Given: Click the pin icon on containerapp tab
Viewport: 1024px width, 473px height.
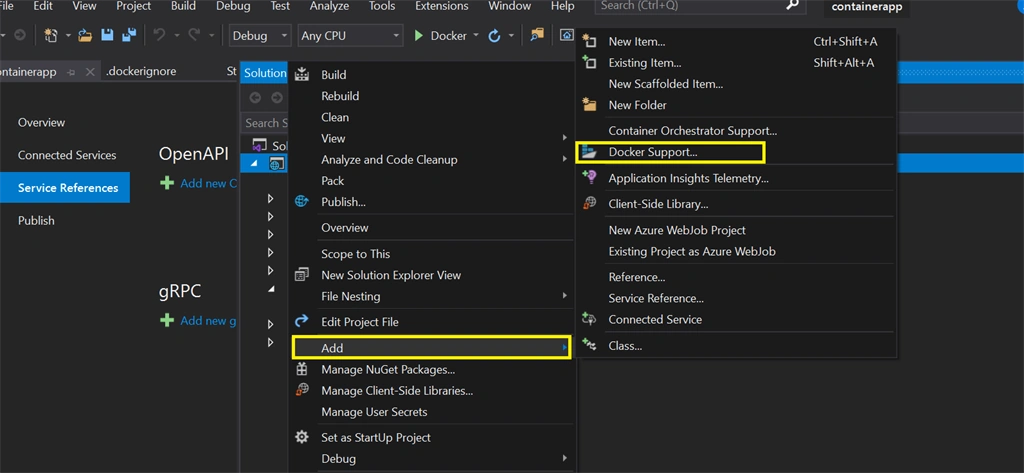Looking at the screenshot, I should [72, 72].
